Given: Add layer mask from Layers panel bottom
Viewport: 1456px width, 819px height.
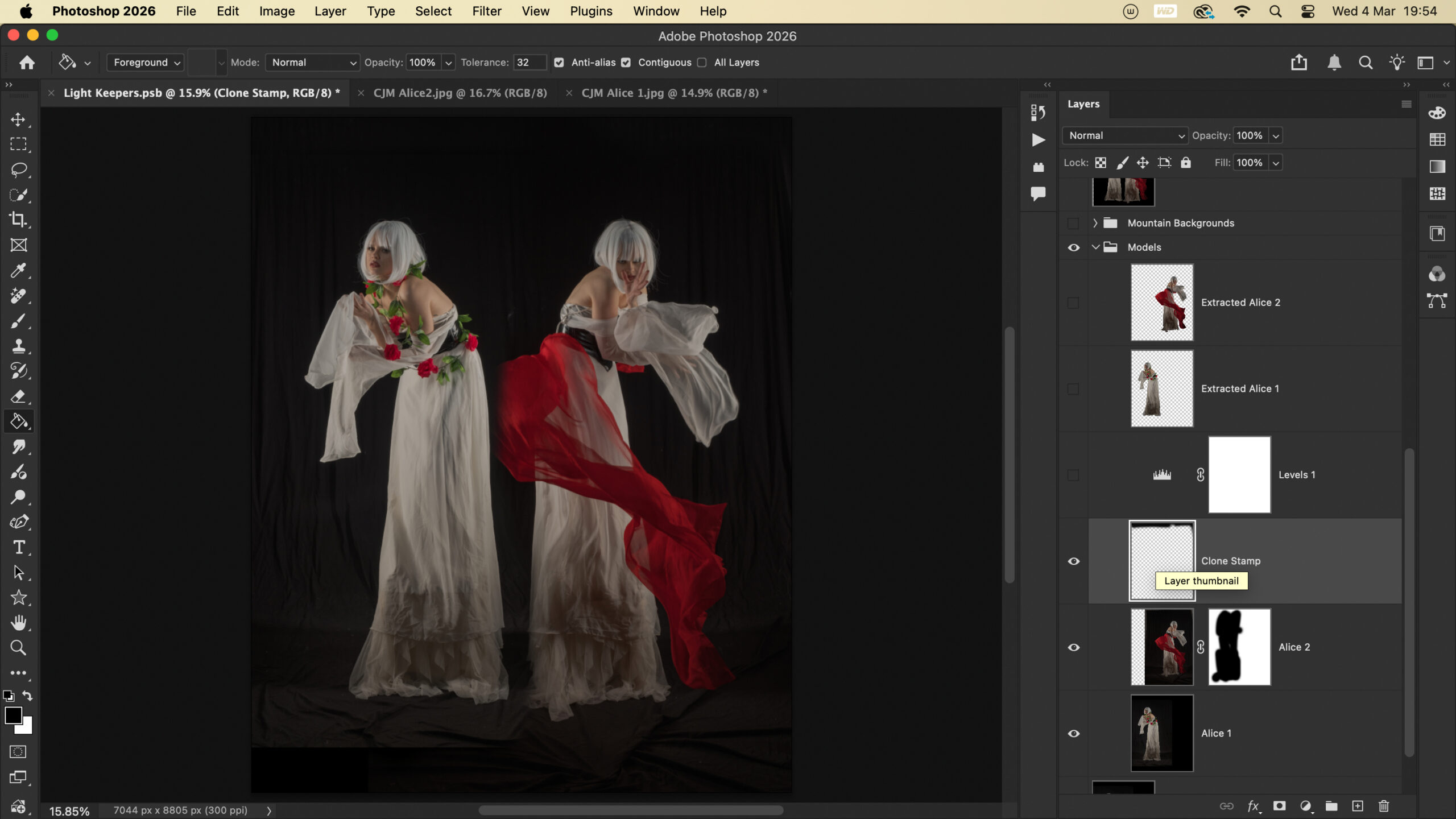Looking at the screenshot, I should tap(1279, 806).
